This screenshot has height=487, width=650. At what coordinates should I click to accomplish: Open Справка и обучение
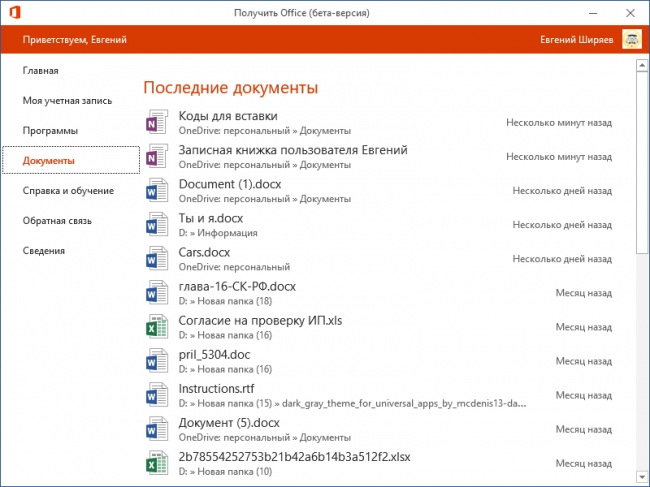68,191
